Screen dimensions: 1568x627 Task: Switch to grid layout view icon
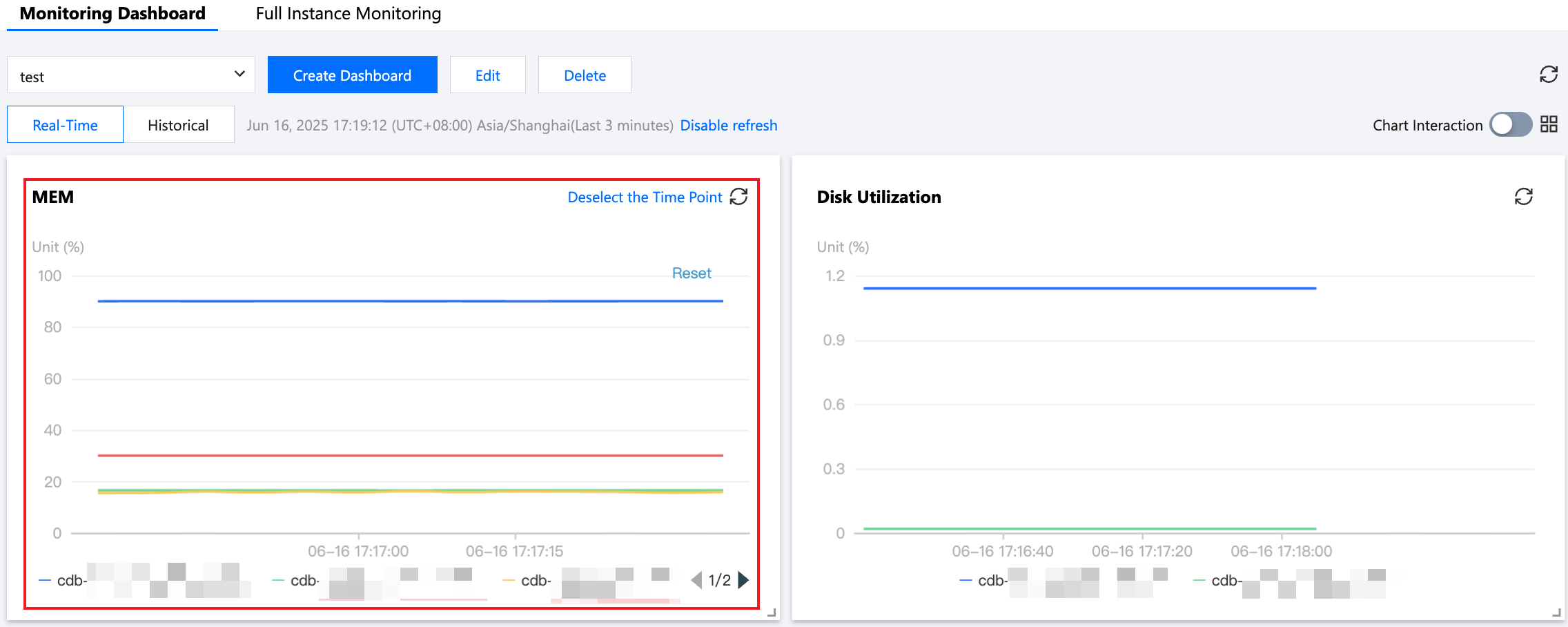pos(1549,124)
